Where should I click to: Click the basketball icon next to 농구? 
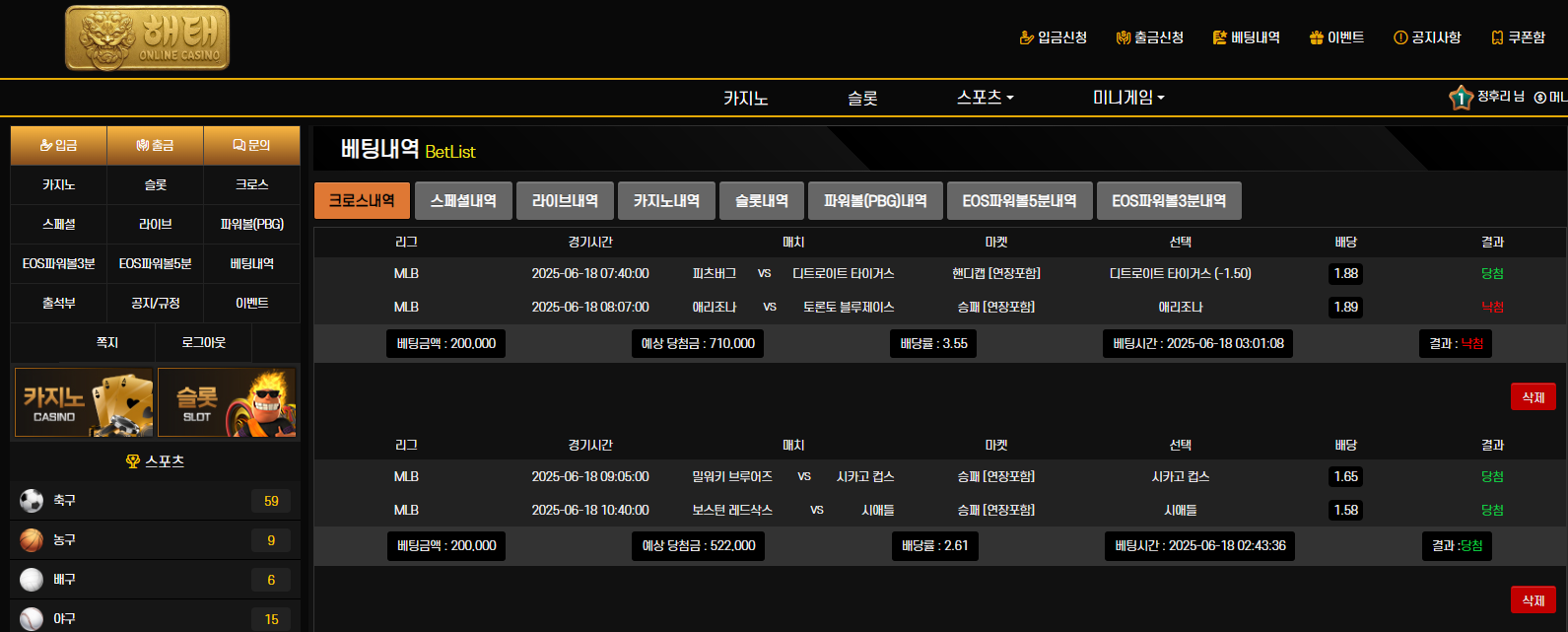pos(32,540)
